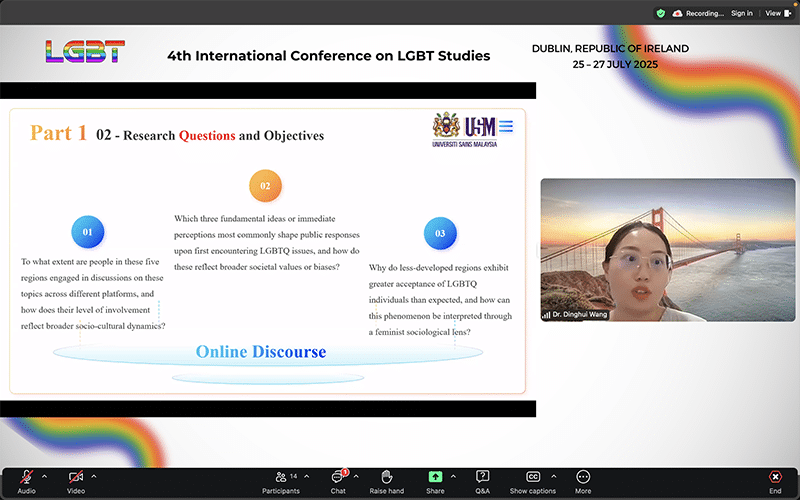Unmute the microphone Audio button

coord(27,482)
